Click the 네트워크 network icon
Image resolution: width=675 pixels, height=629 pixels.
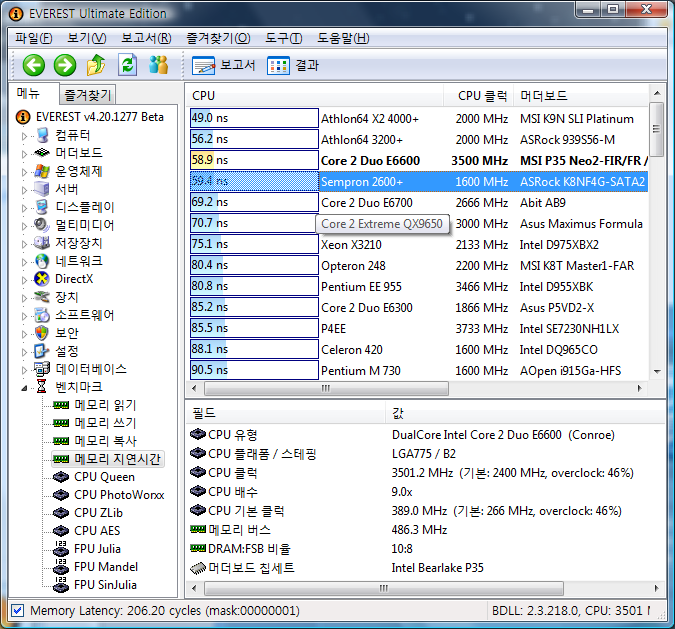pyautogui.click(x=42, y=261)
